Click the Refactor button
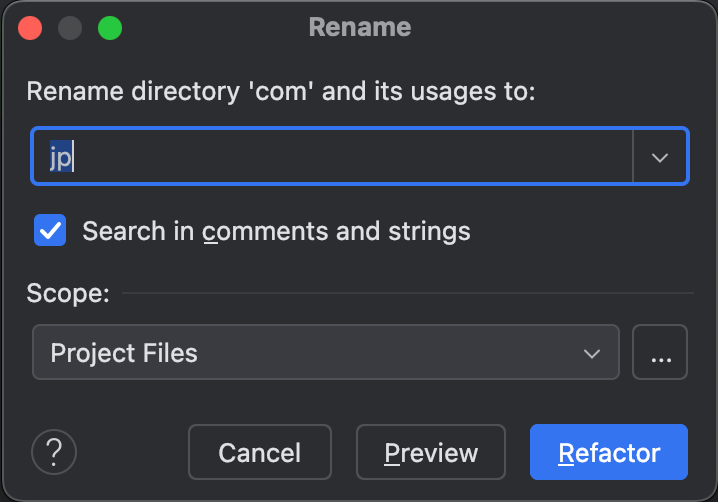This screenshot has width=718, height=502. pos(609,452)
